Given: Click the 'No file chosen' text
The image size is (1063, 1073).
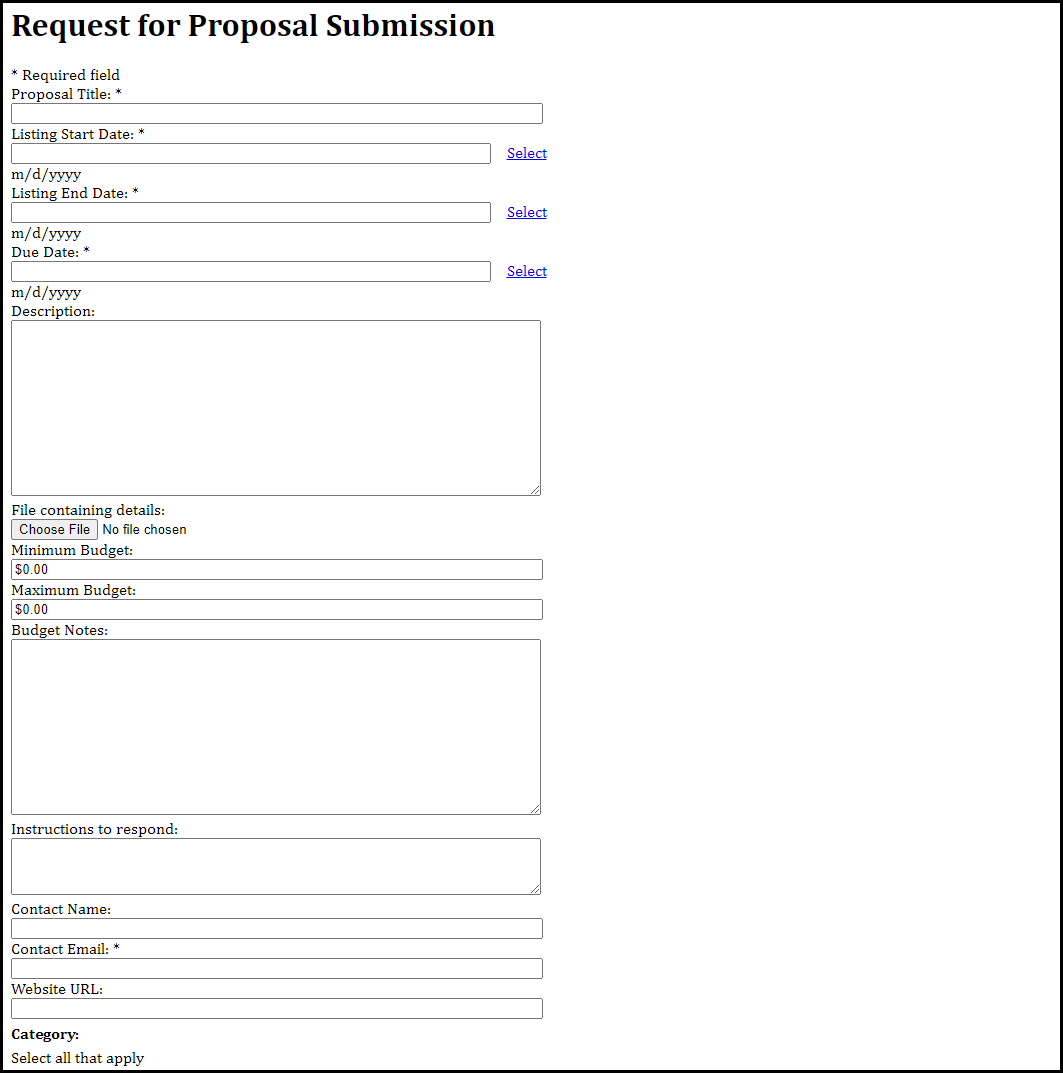Looking at the screenshot, I should coord(144,530).
